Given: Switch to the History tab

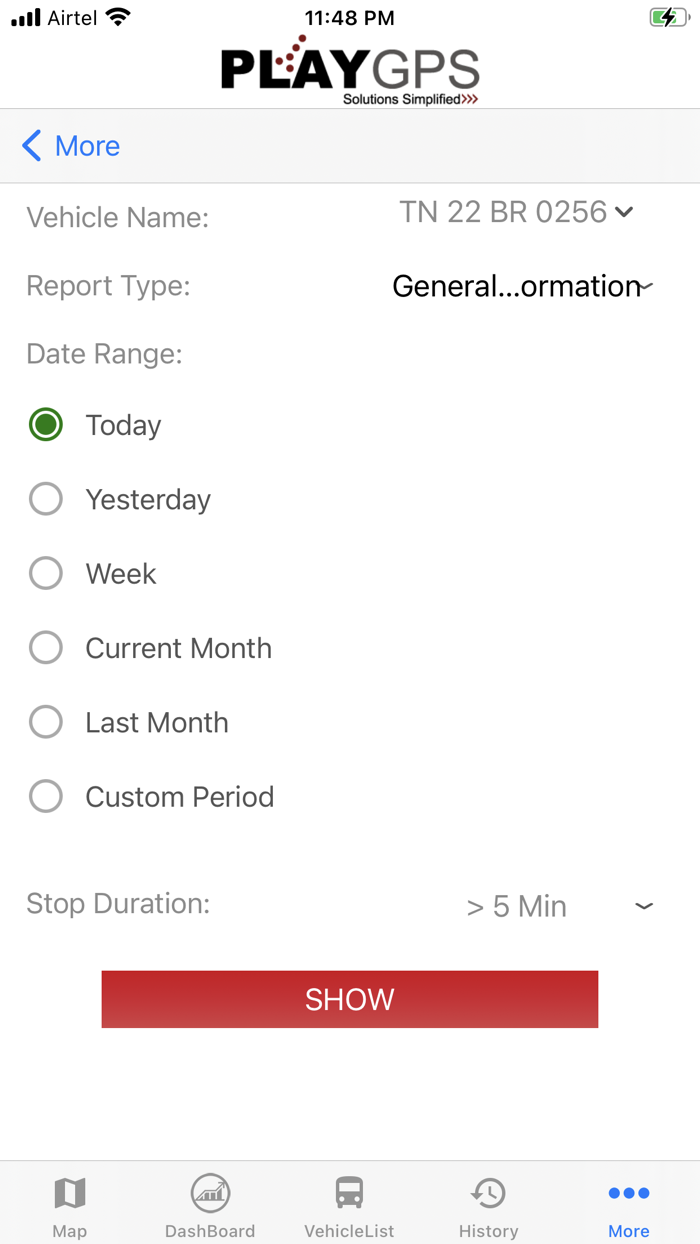Looking at the screenshot, I should [489, 1204].
